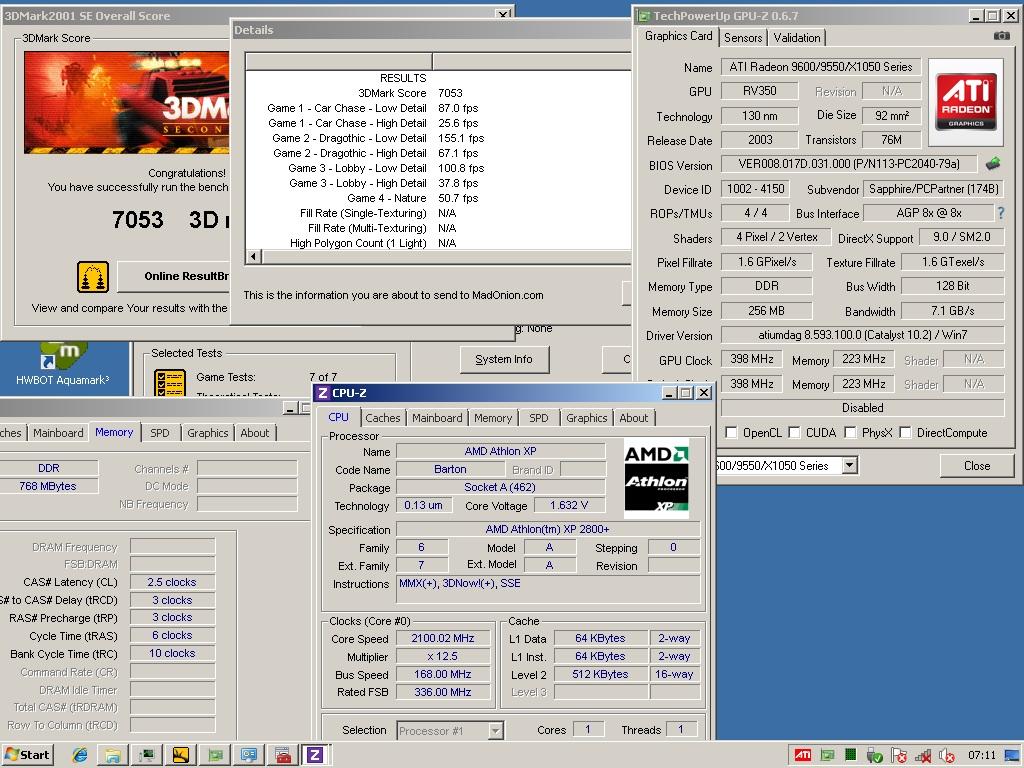Click 'Game 4 - Nature' result row
This screenshot has height=768, width=1024.
[x=438, y=198]
